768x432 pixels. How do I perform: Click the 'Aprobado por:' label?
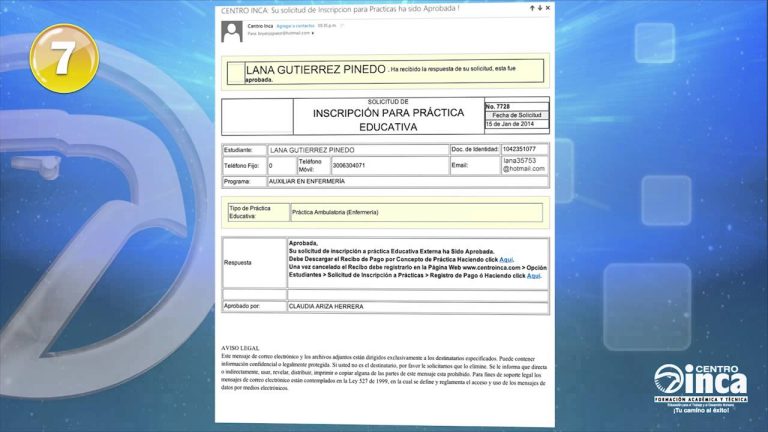241,306
